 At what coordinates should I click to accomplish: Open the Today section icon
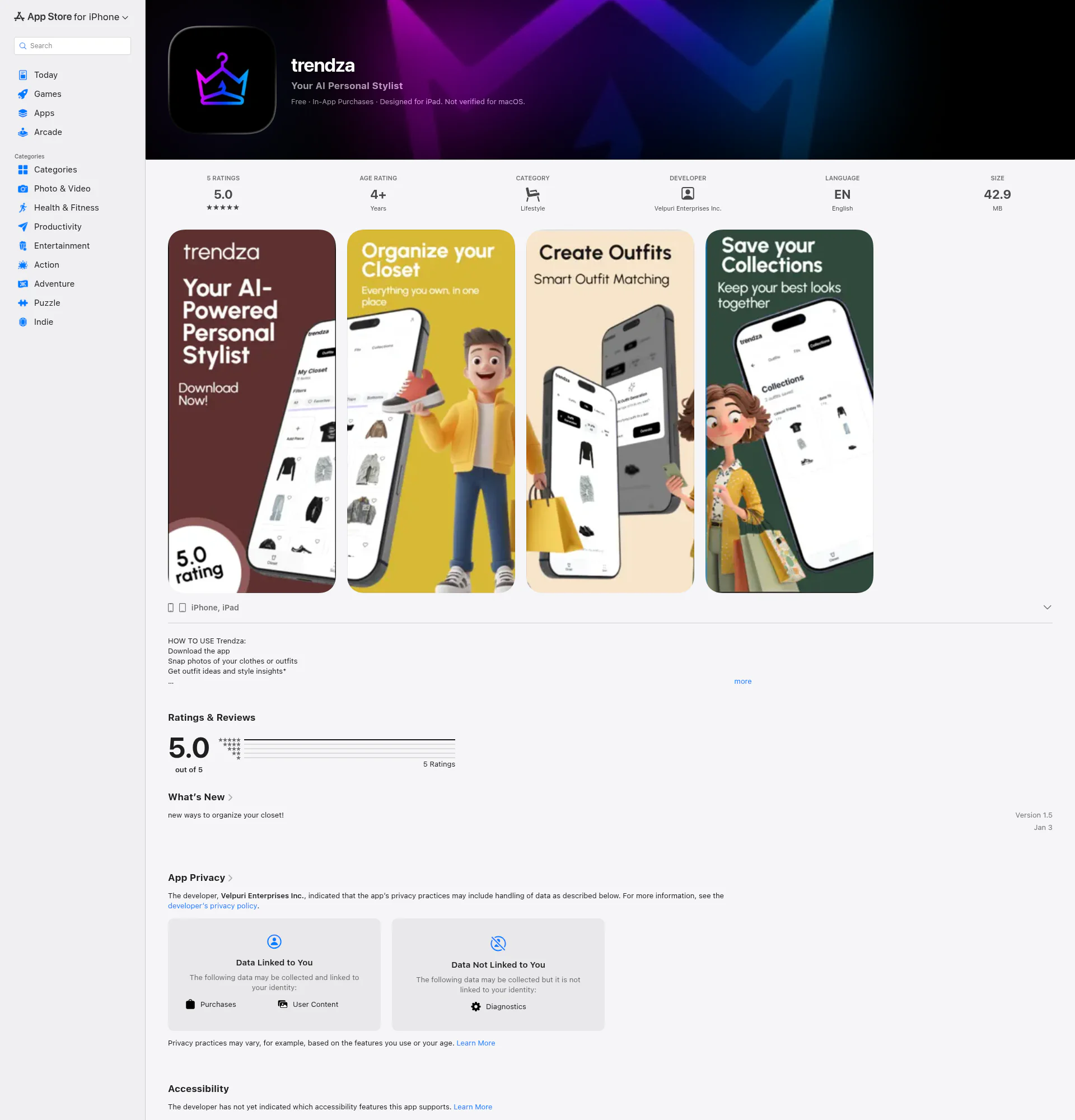pyautogui.click(x=23, y=75)
